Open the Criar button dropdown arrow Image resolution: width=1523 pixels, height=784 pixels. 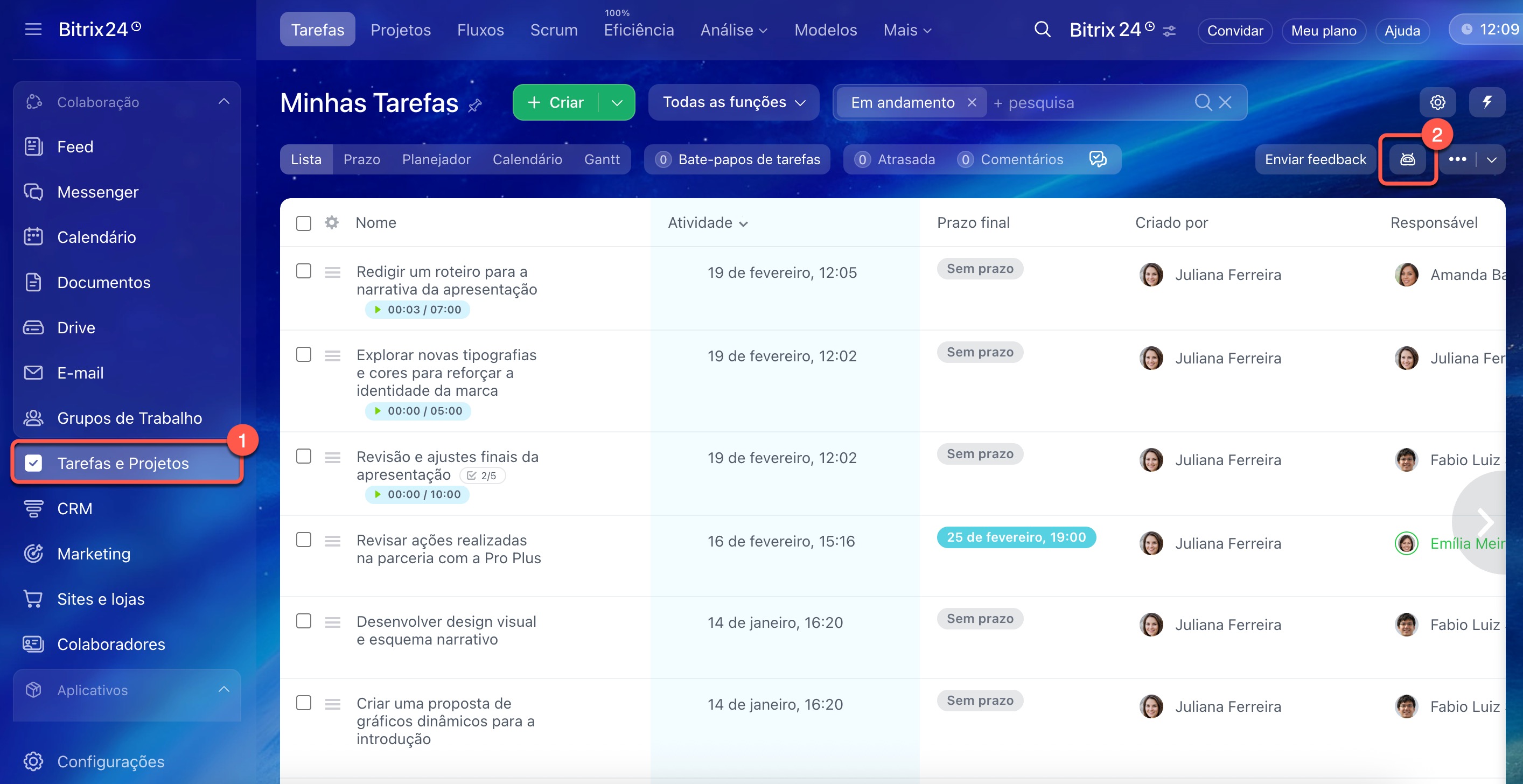(617, 103)
